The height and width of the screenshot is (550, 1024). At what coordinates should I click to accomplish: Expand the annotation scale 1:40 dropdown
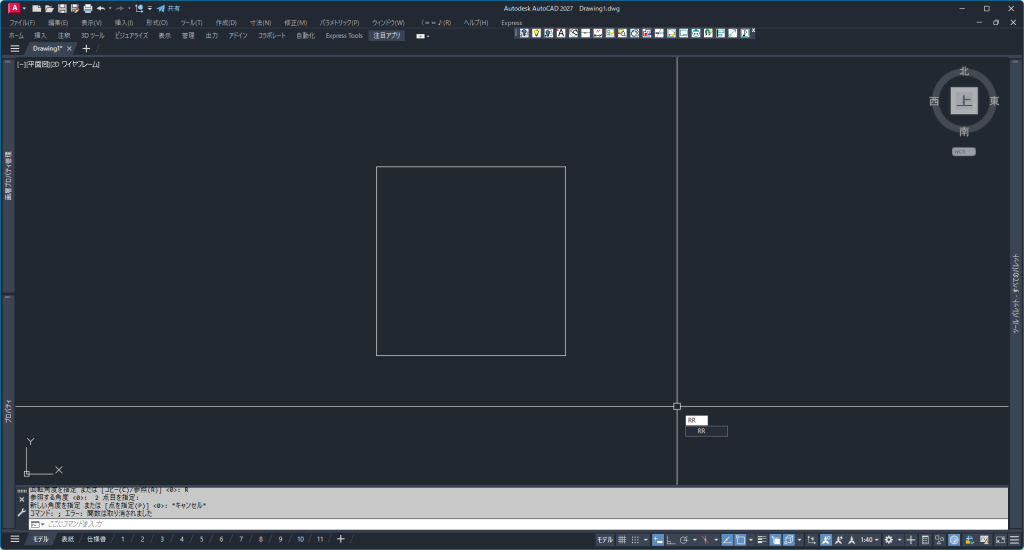(x=869, y=540)
